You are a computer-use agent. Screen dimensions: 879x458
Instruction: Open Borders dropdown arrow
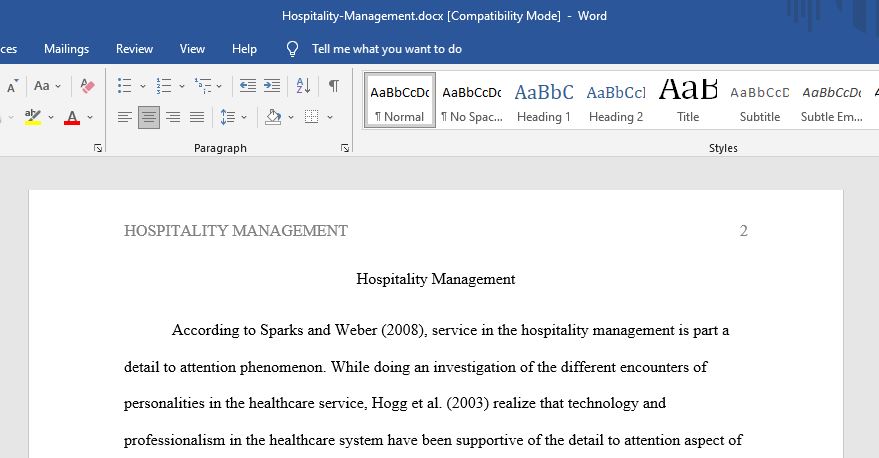330,117
